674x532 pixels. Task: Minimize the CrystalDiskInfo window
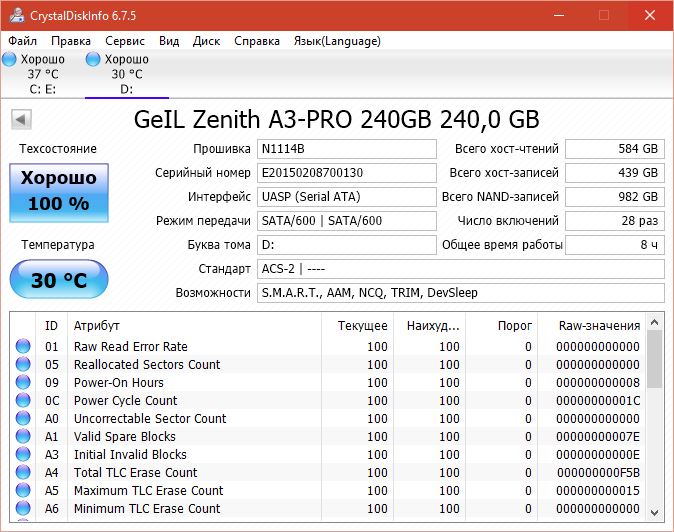point(559,15)
